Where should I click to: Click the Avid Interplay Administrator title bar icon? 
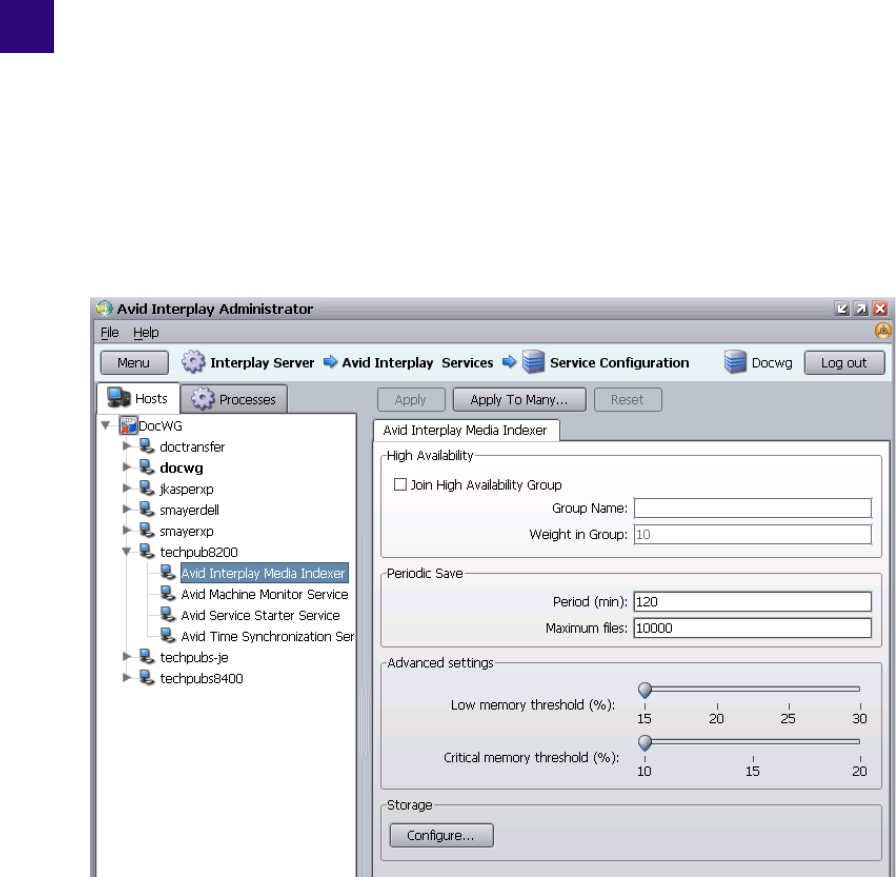click(x=104, y=309)
